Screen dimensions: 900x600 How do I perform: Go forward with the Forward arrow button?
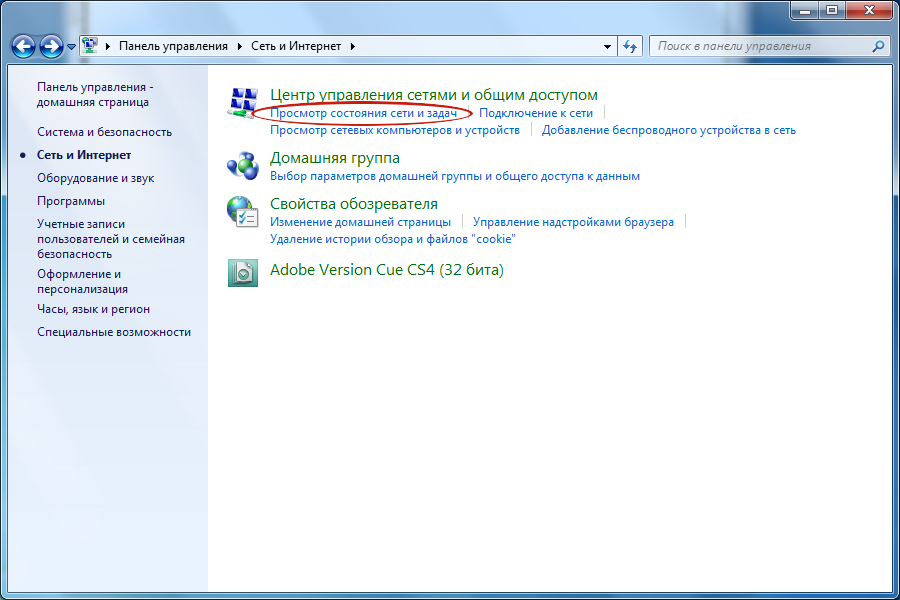pyautogui.click(x=51, y=47)
